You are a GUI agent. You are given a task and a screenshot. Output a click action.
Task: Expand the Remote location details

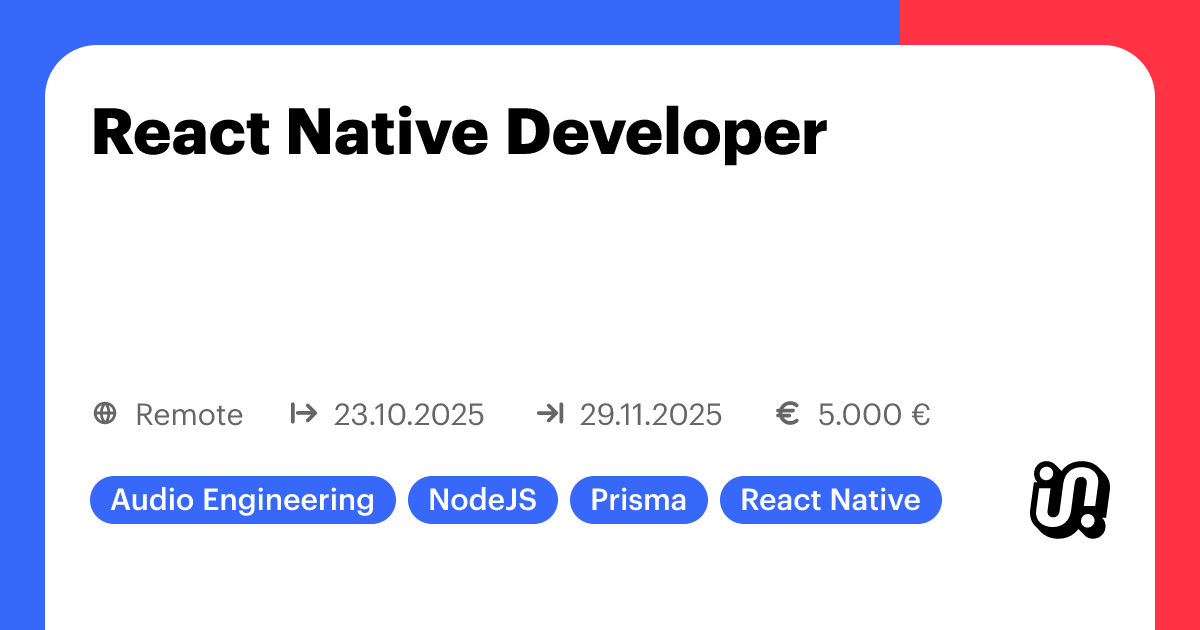[x=189, y=414]
